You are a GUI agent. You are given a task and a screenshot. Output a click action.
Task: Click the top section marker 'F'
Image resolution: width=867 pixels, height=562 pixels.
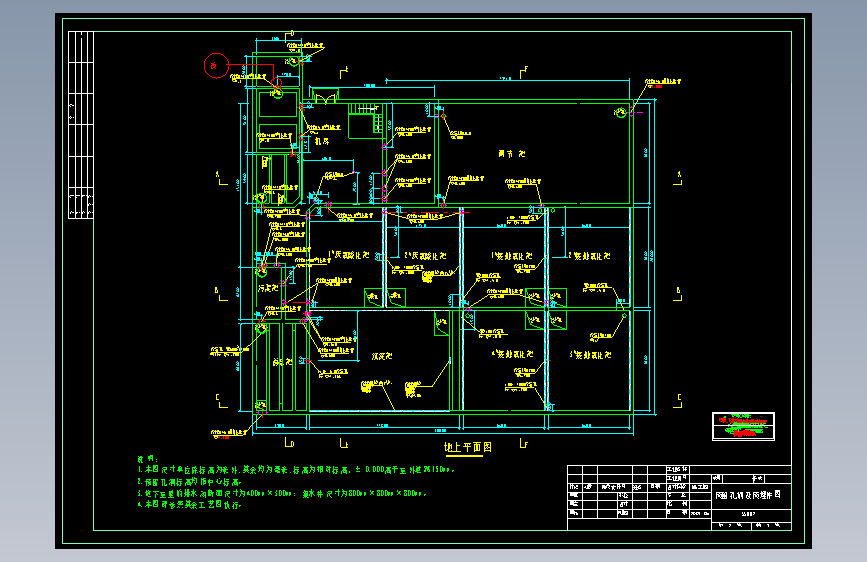(x=523, y=72)
